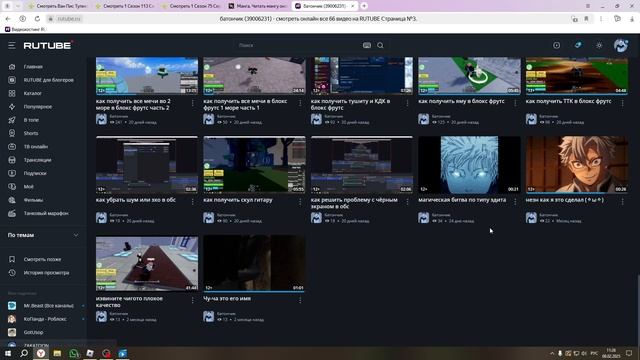Viewport: 640px width, 360px height.
Task: Open Windows Start menu
Action: click(8, 353)
